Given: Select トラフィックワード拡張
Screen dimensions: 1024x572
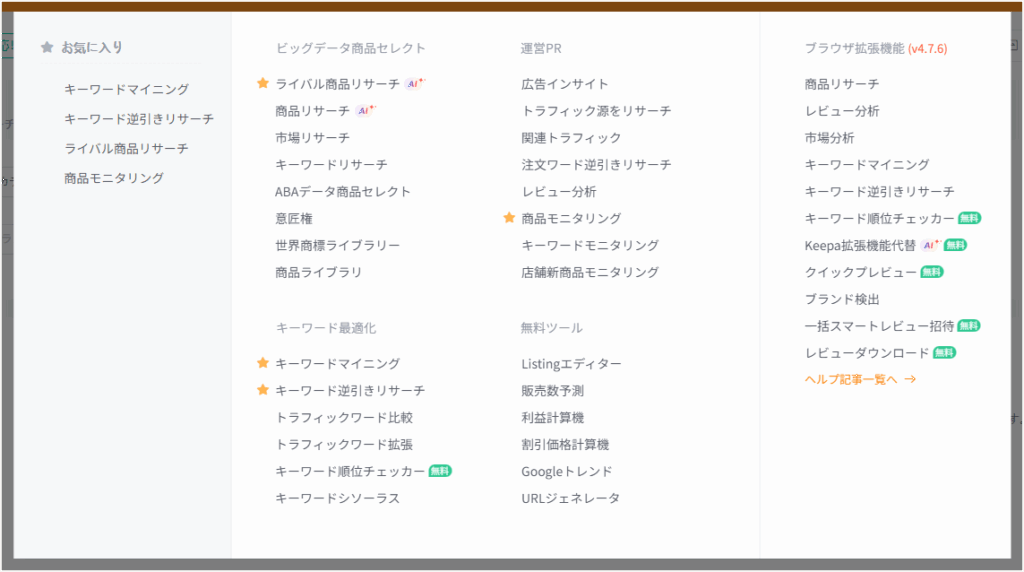Looking at the screenshot, I should 344,444.
